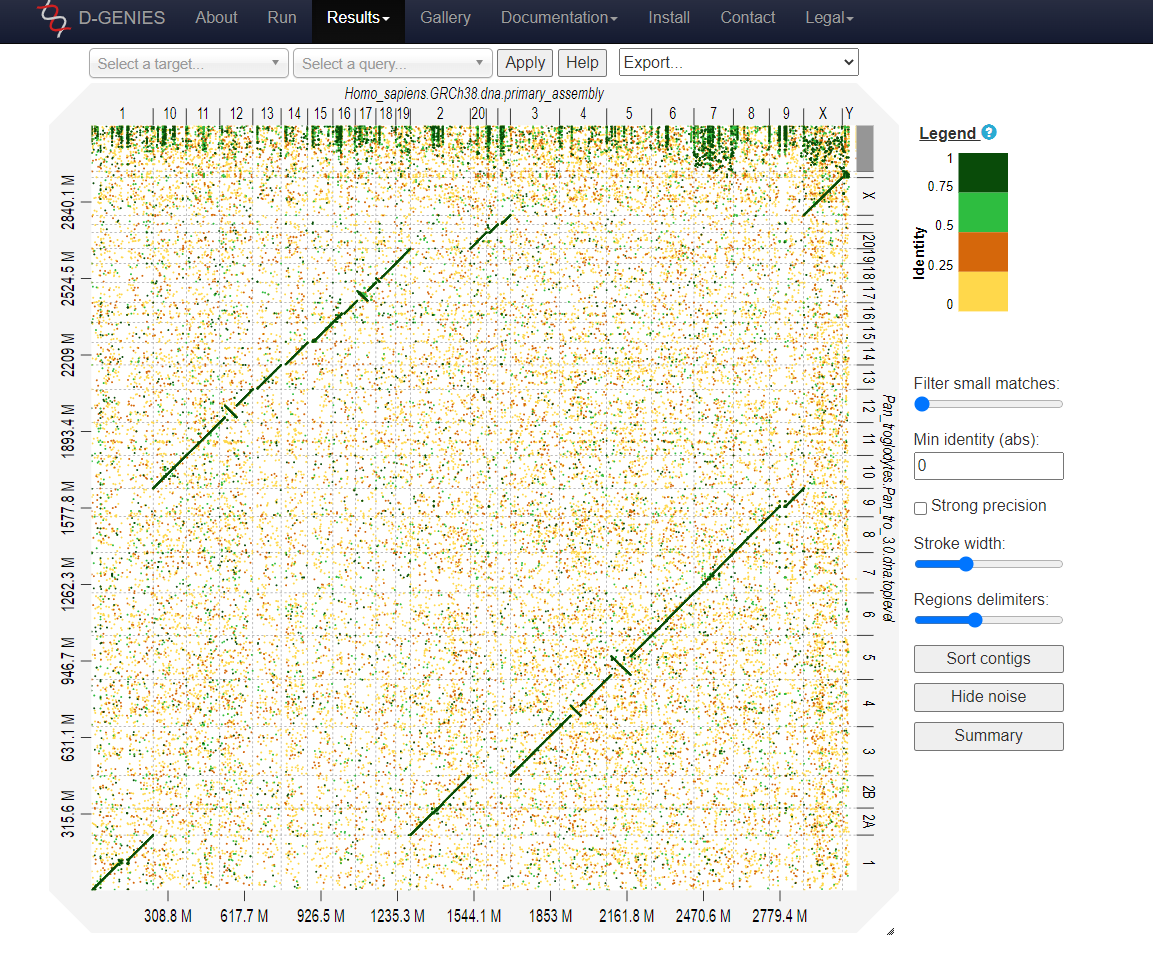The height and width of the screenshot is (964, 1153).
Task: Hide noise using the sidebar button
Action: (x=988, y=697)
